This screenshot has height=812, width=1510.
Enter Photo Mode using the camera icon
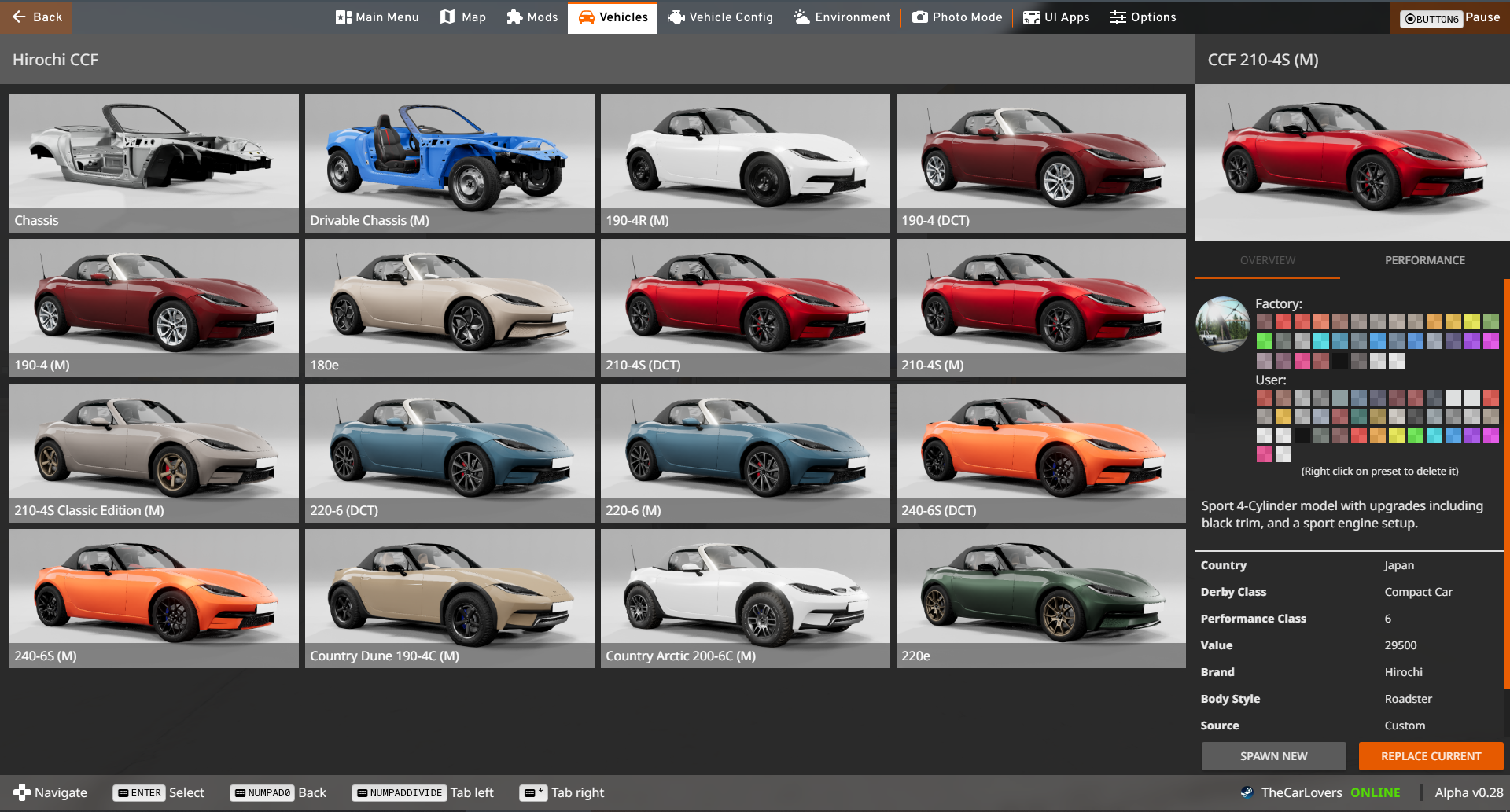point(919,17)
